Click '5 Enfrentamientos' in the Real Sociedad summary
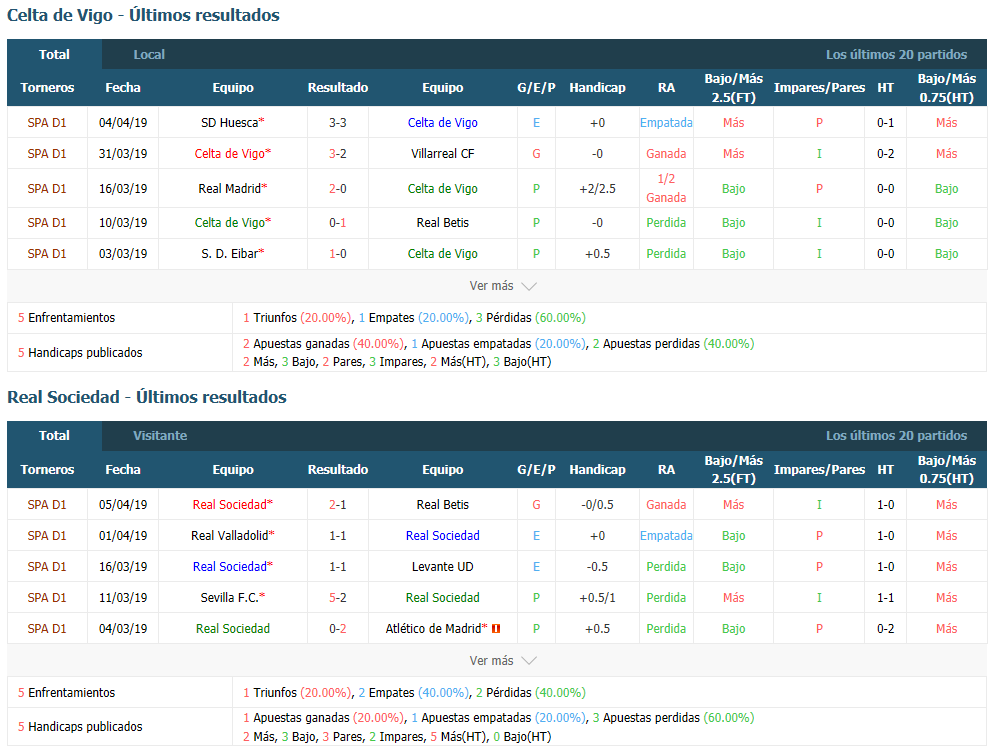997x751 pixels. (x=67, y=693)
